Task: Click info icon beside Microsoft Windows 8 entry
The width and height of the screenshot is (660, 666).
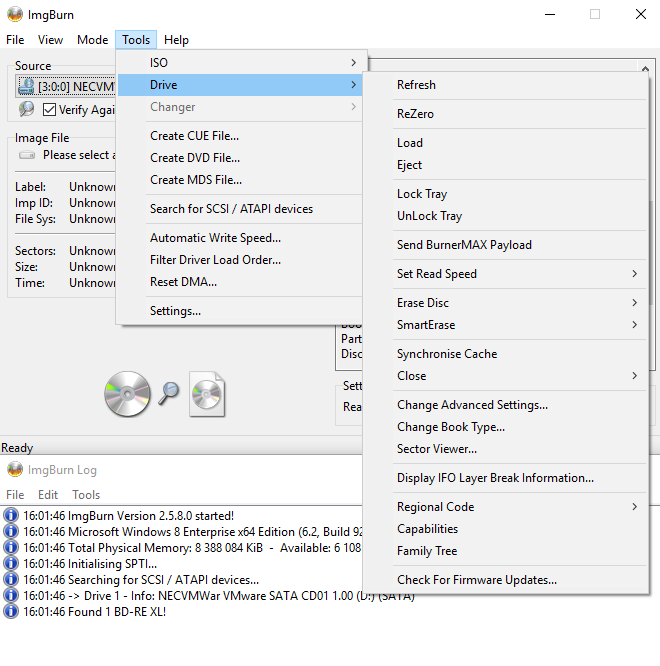Action: [x=11, y=531]
